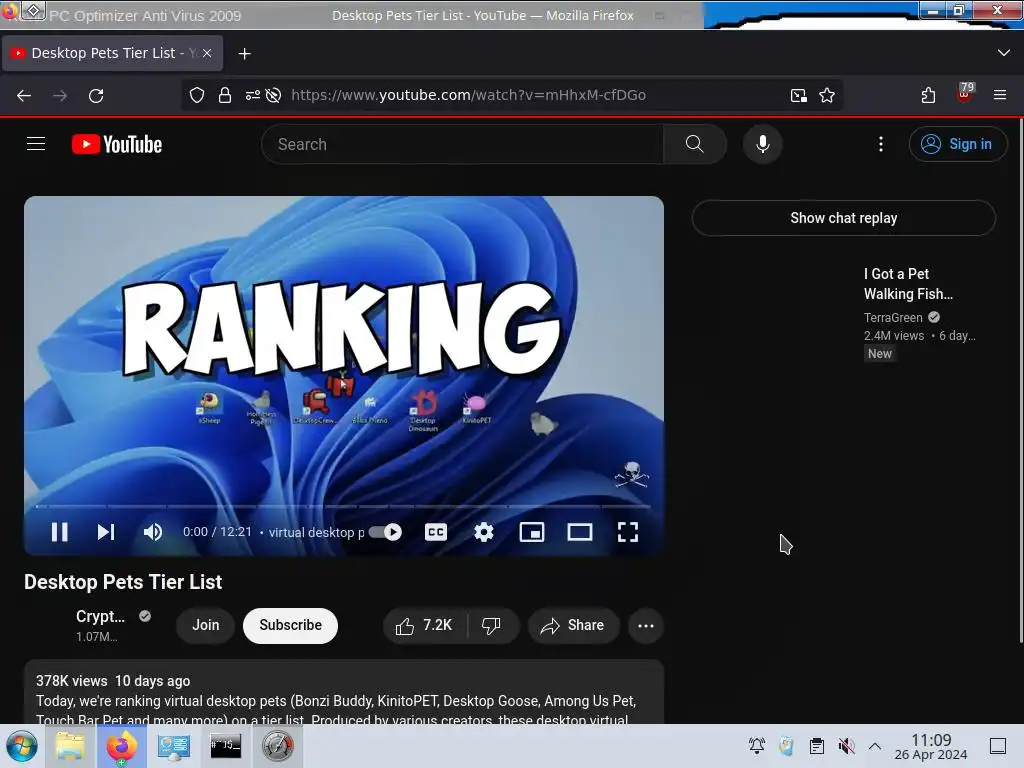Click the virtual desktop chapter title
Image resolution: width=1024 pixels, height=768 pixels.
tap(316, 532)
